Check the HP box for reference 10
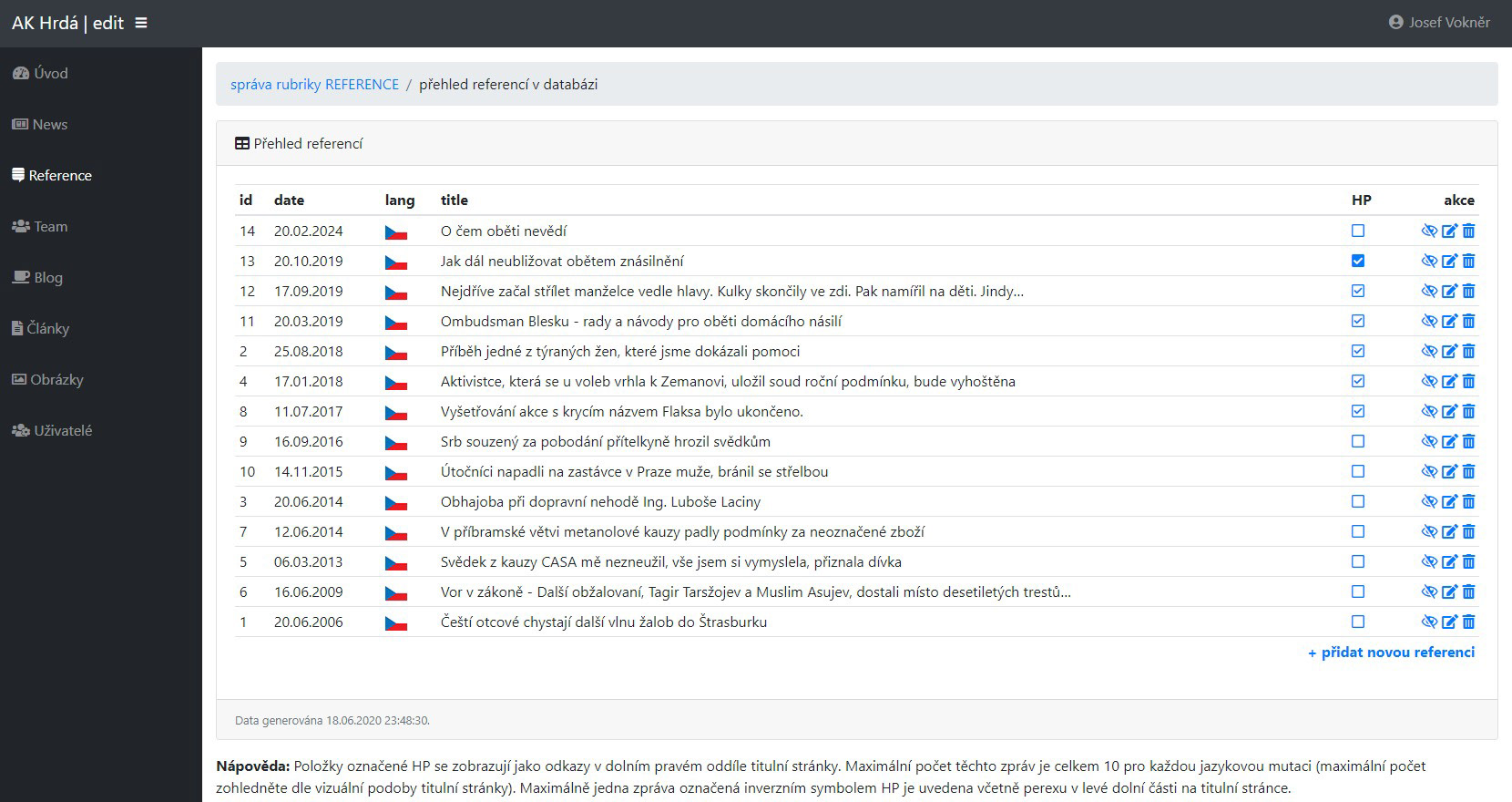This screenshot has width=1512, height=802. [1358, 472]
